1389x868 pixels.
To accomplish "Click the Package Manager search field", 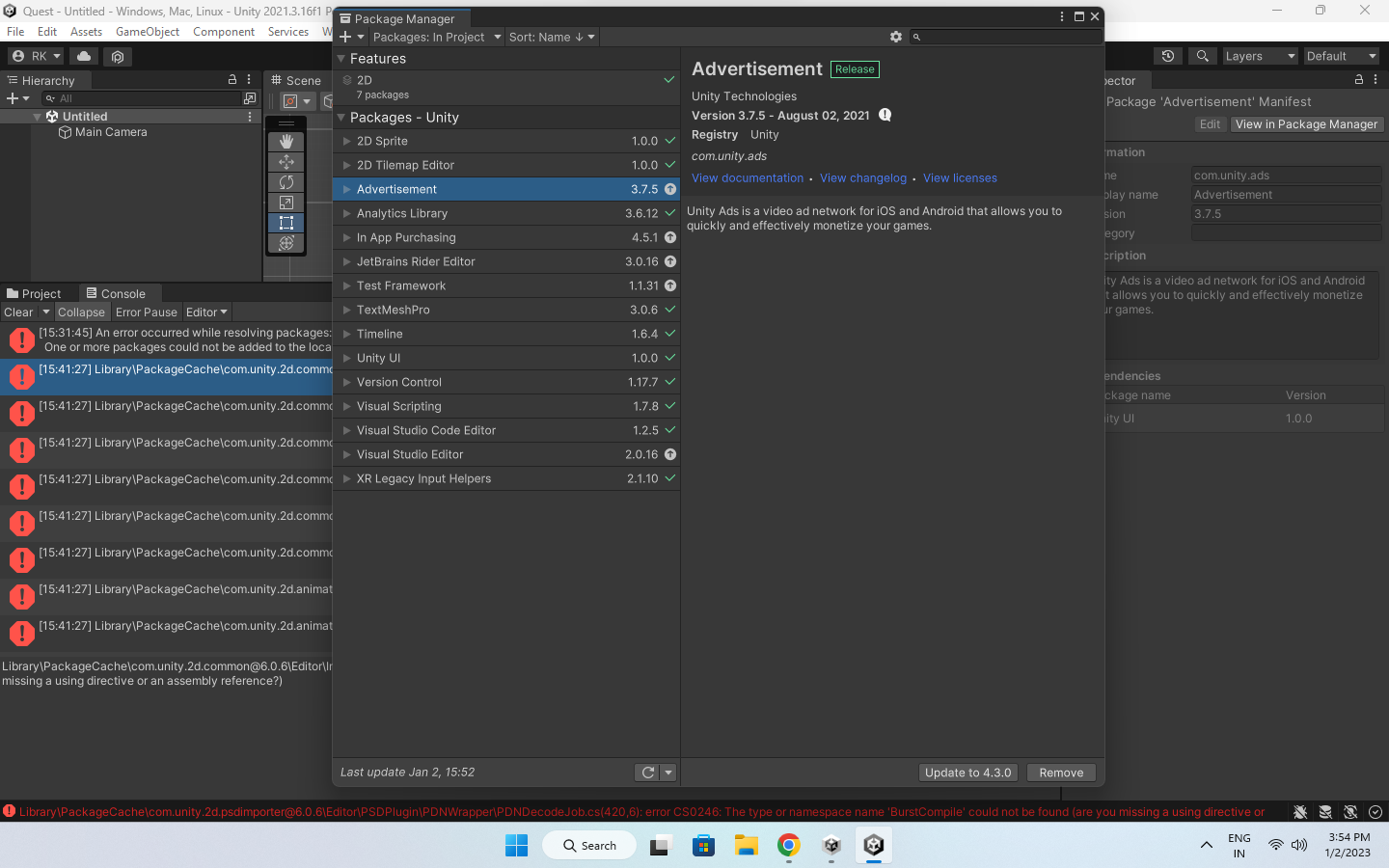I will (1003, 37).
